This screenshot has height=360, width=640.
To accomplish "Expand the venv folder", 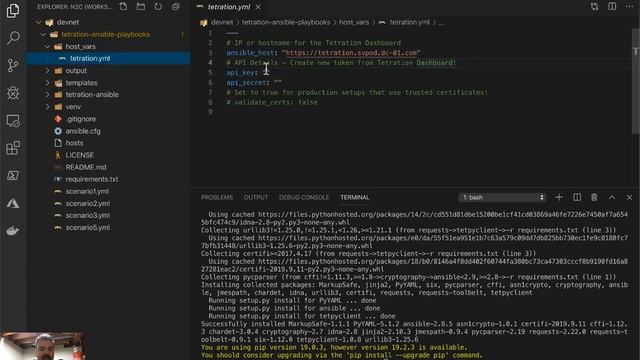I will (48, 107).
